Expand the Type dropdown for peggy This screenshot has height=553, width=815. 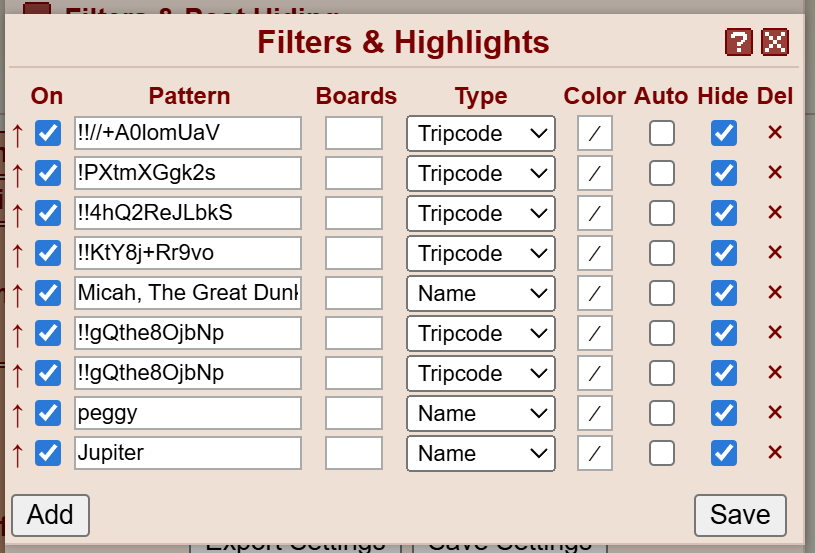(x=481, y=414)
